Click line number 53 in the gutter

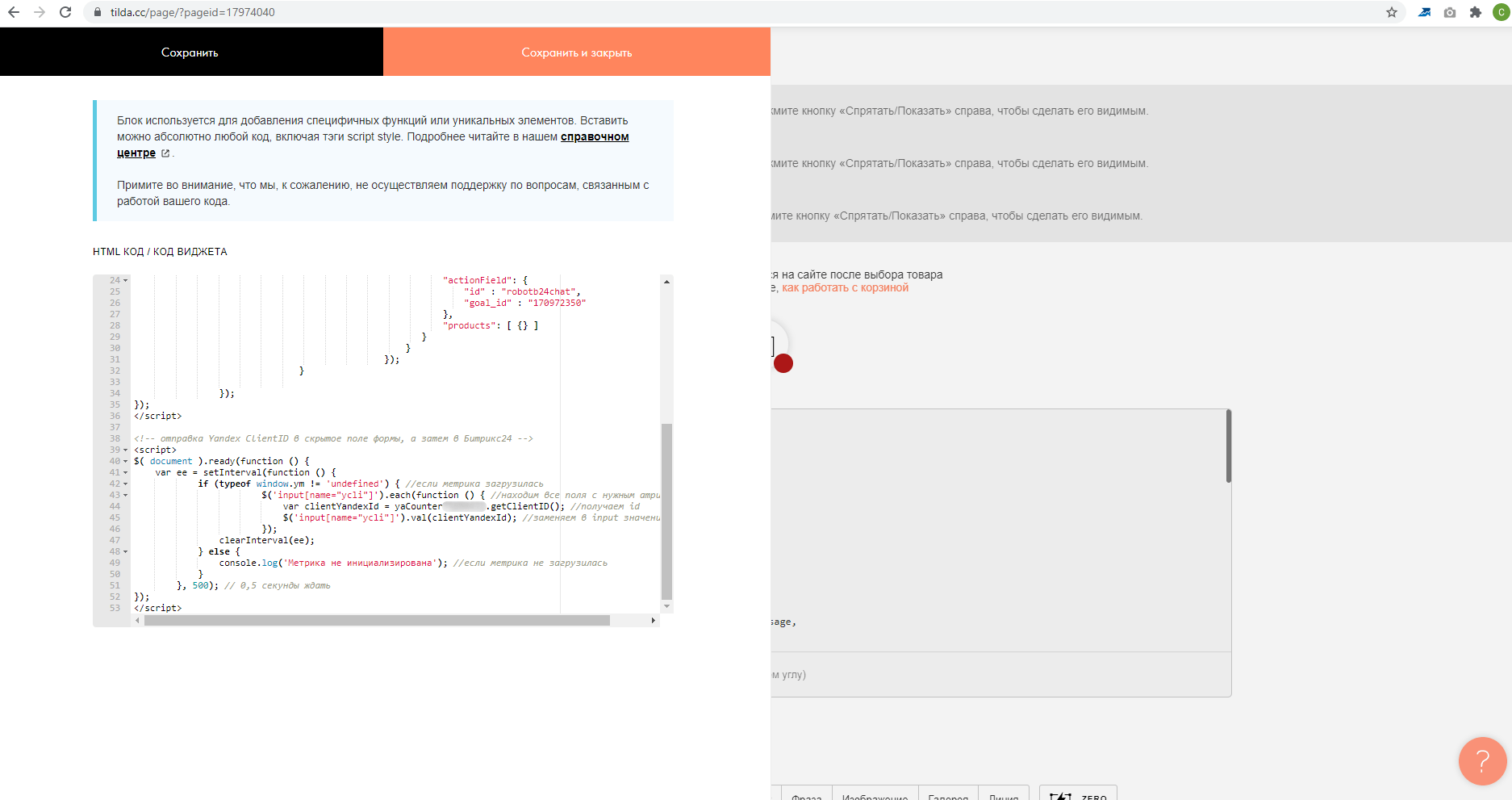coord(115,608)
